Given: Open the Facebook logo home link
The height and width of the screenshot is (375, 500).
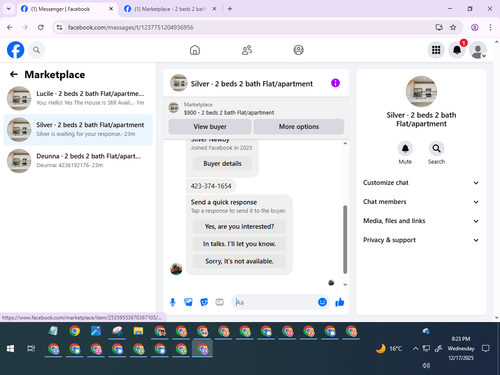Looking at the screenshot, I should pyautogui.click(x=15, y=50).
